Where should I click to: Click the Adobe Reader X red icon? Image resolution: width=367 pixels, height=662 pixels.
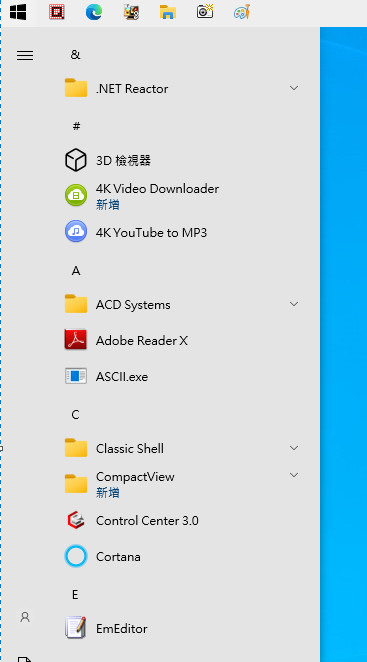[x=76, y=340]
